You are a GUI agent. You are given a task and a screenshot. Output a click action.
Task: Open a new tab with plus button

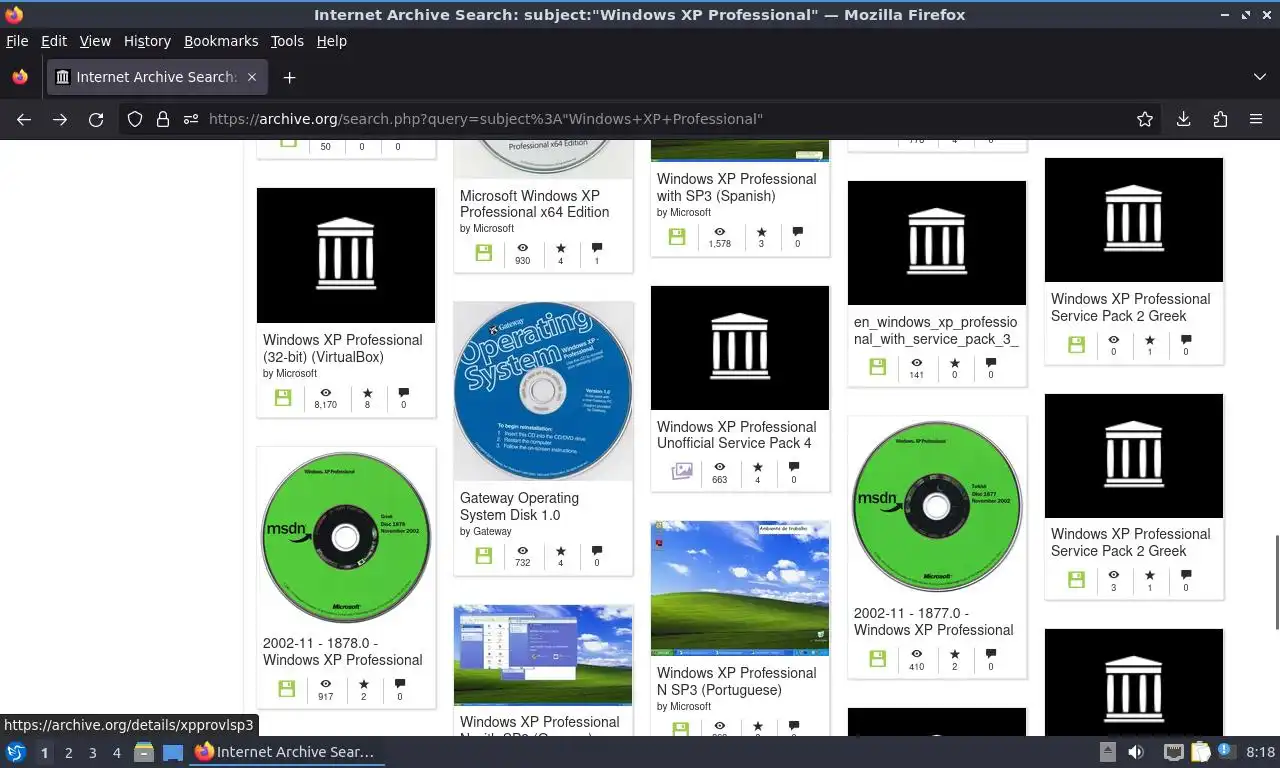pyautogui.click(x=289, y=77)
